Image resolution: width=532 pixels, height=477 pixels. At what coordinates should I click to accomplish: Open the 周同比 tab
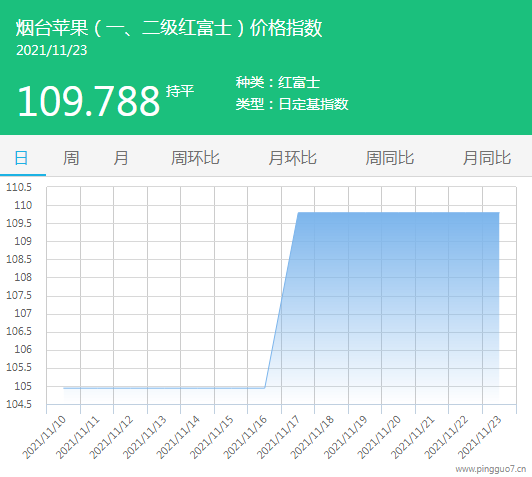click(390, 158)
